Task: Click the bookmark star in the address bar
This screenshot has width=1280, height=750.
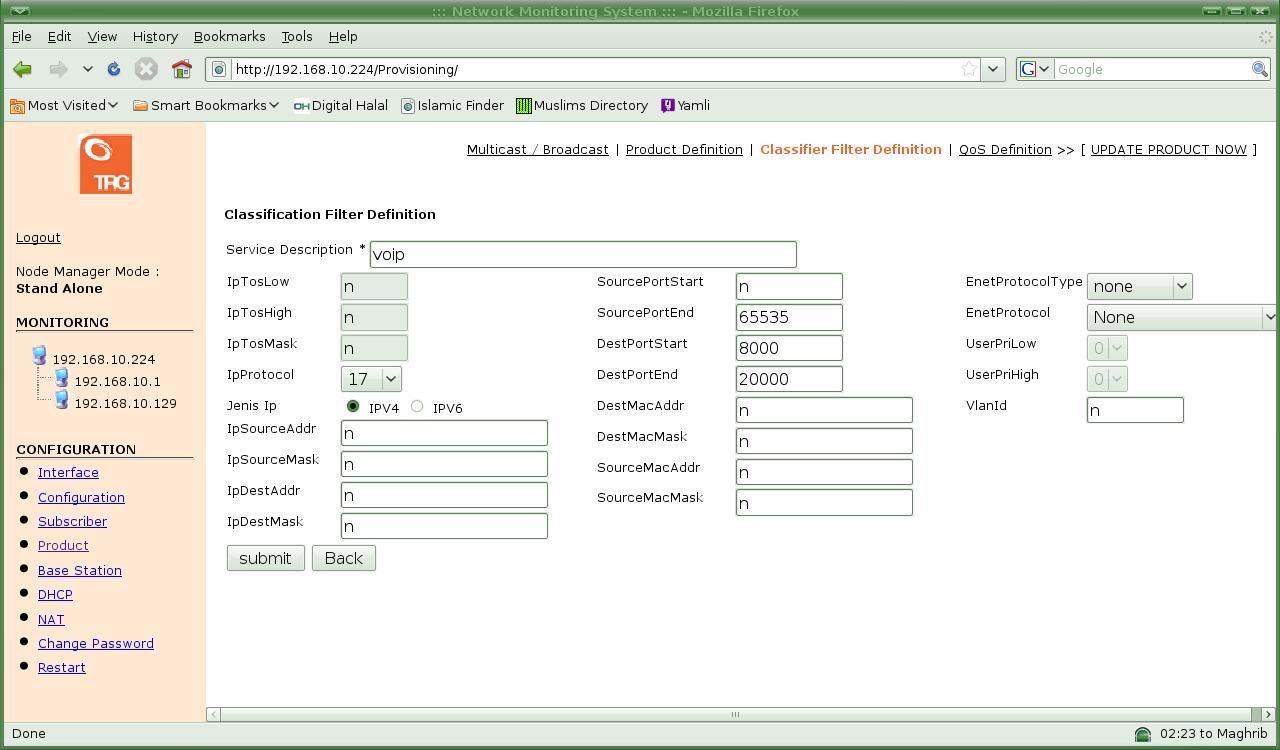Action: click(x=968, y=69)
